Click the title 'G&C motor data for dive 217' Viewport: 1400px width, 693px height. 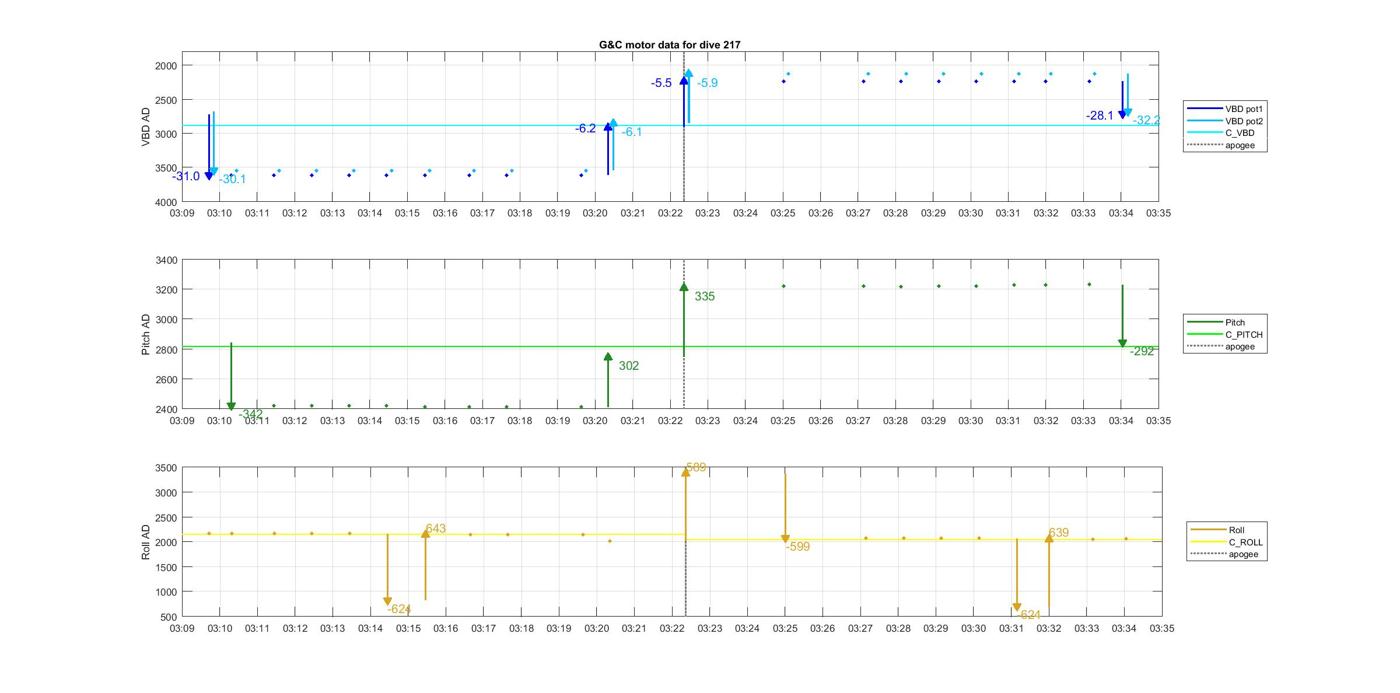tap(670, 45)
